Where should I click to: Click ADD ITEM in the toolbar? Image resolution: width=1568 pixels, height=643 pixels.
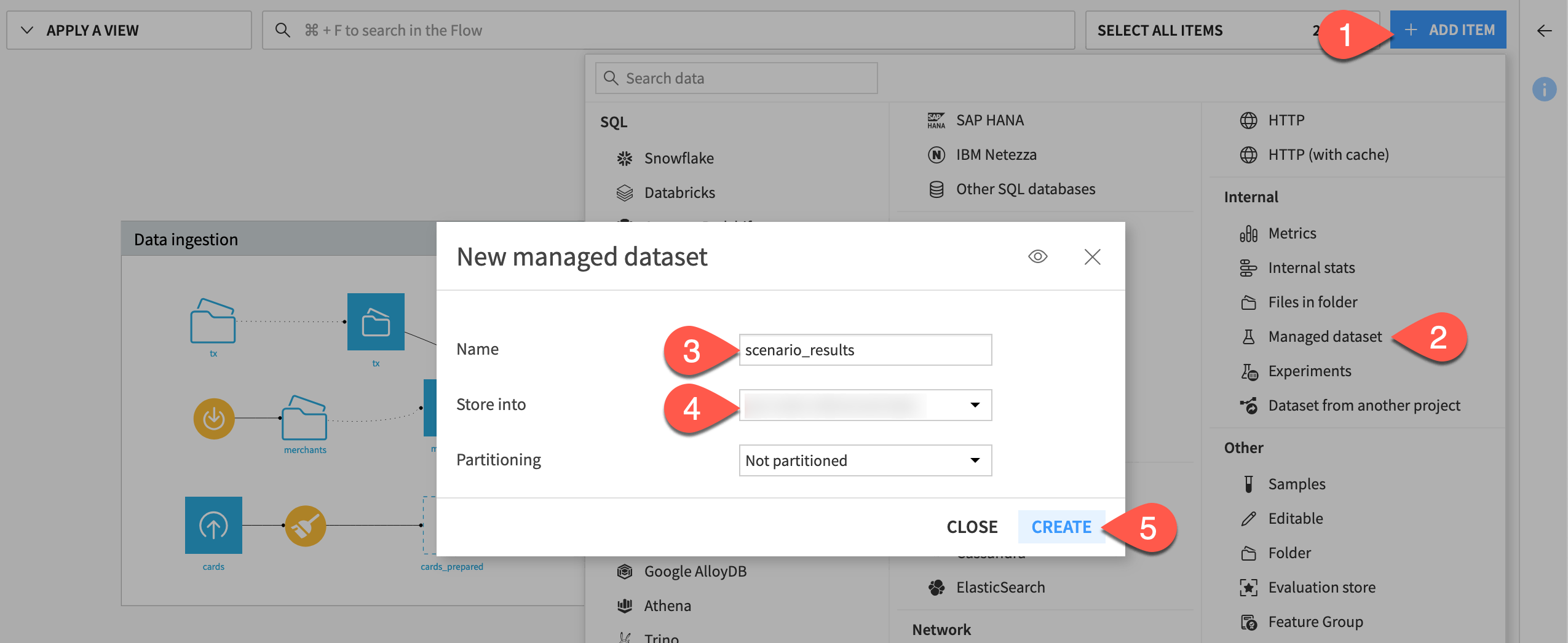1447,30
